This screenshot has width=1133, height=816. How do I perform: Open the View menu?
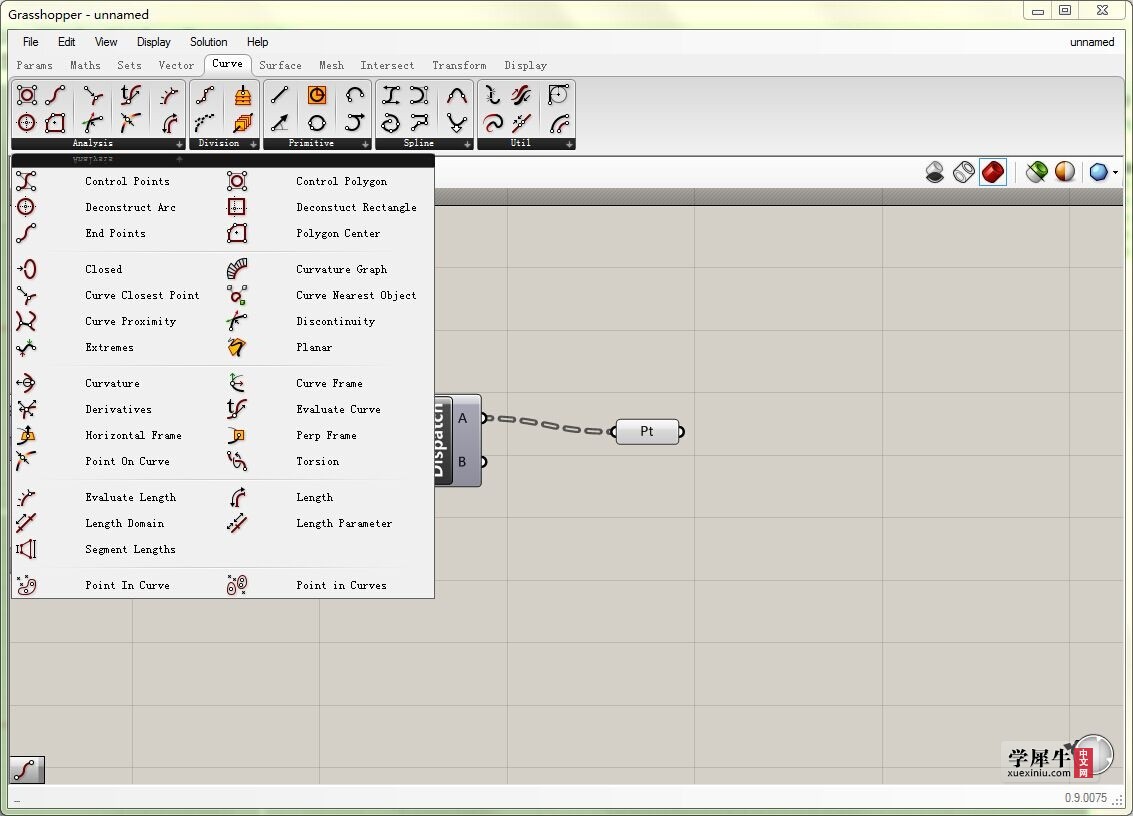105,42
